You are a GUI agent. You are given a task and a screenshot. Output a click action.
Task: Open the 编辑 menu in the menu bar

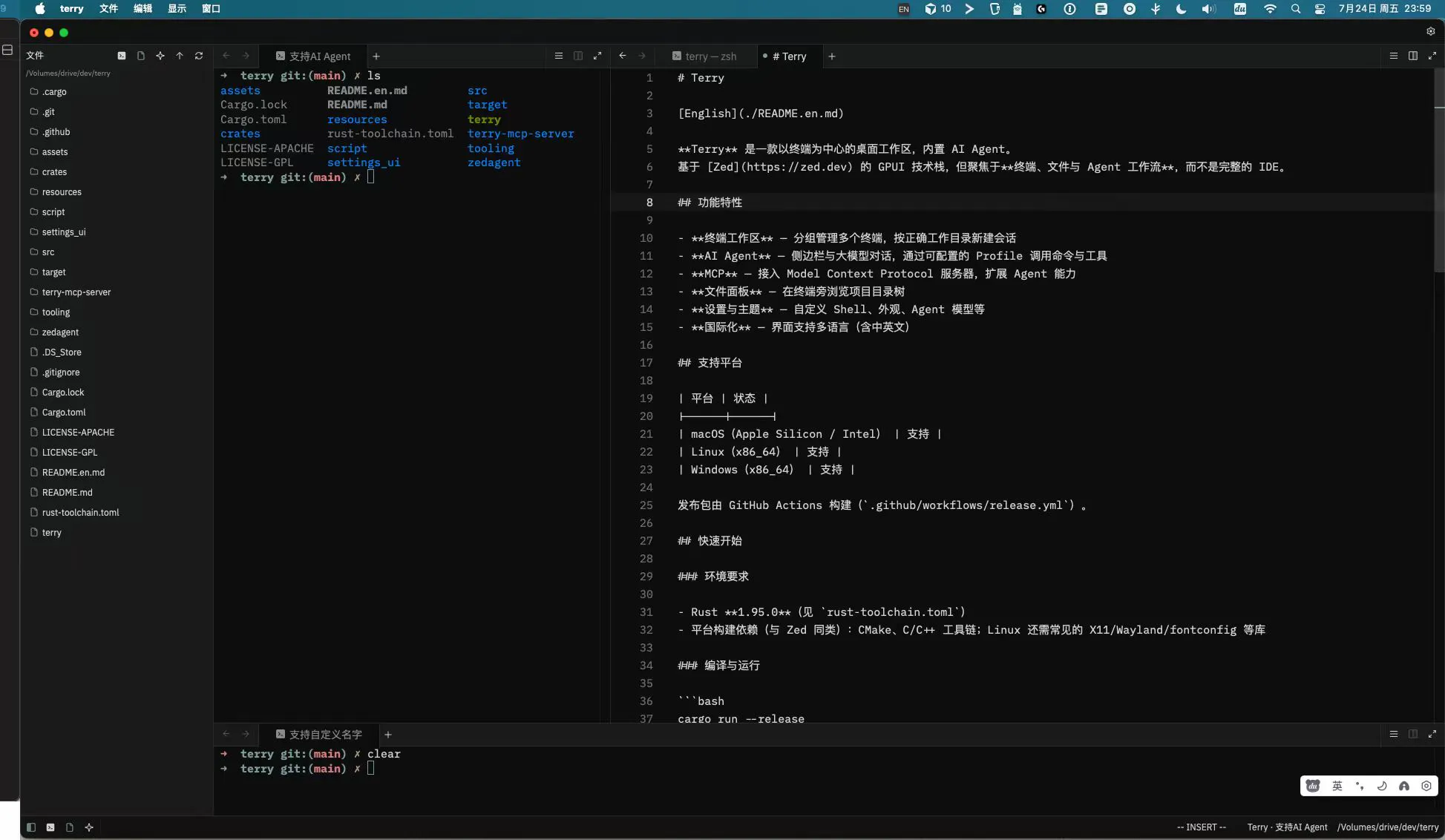142,9
